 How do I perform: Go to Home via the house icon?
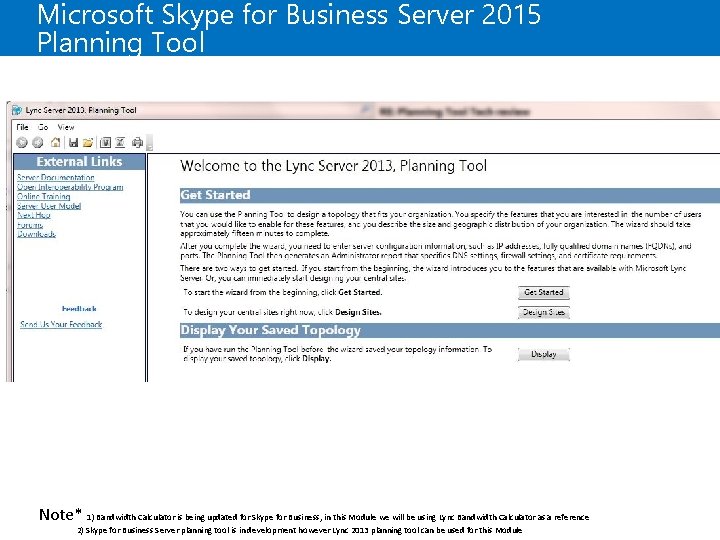point(56,143)
